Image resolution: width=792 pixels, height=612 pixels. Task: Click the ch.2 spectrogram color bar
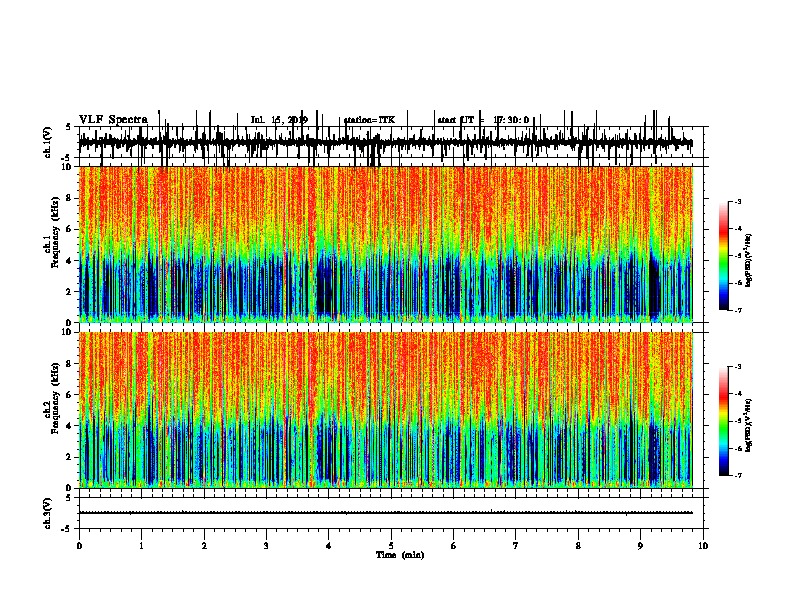(723, 421)
